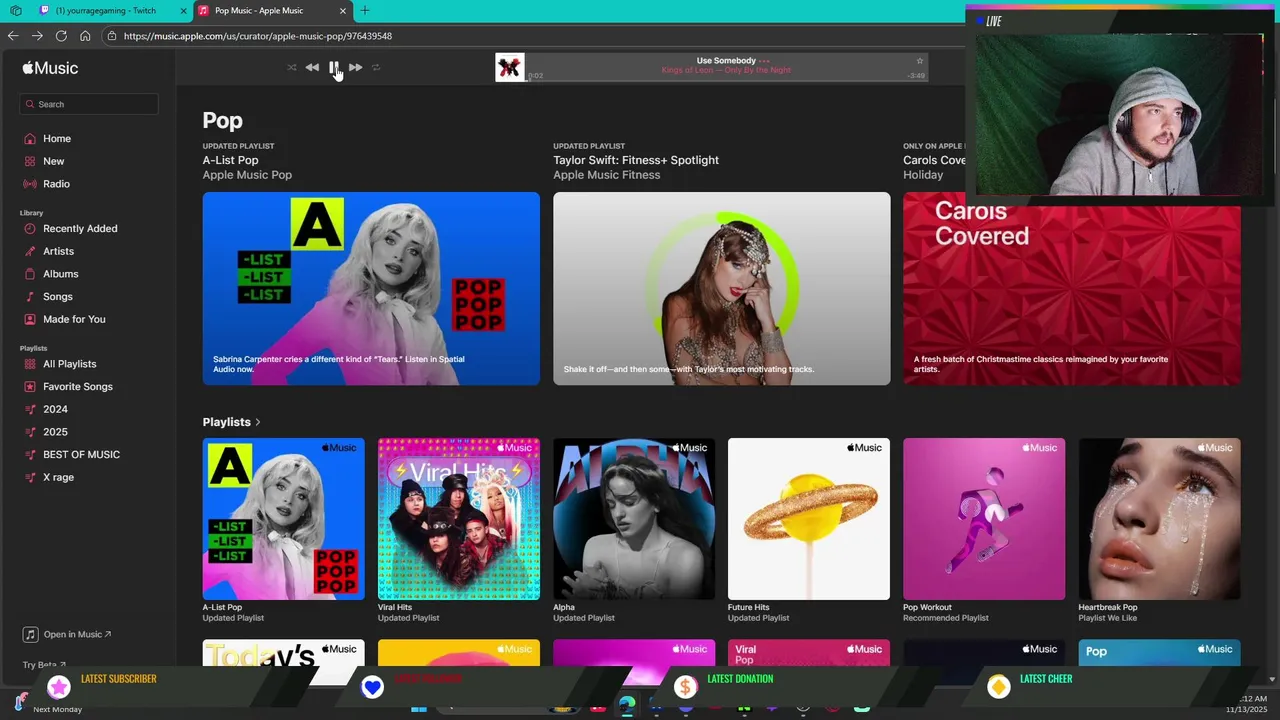Click the Future Hits label text

point(749,607)
